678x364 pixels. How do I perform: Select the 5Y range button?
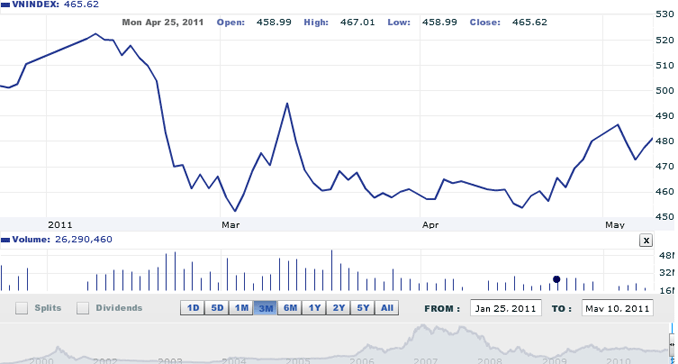(363, 308)
